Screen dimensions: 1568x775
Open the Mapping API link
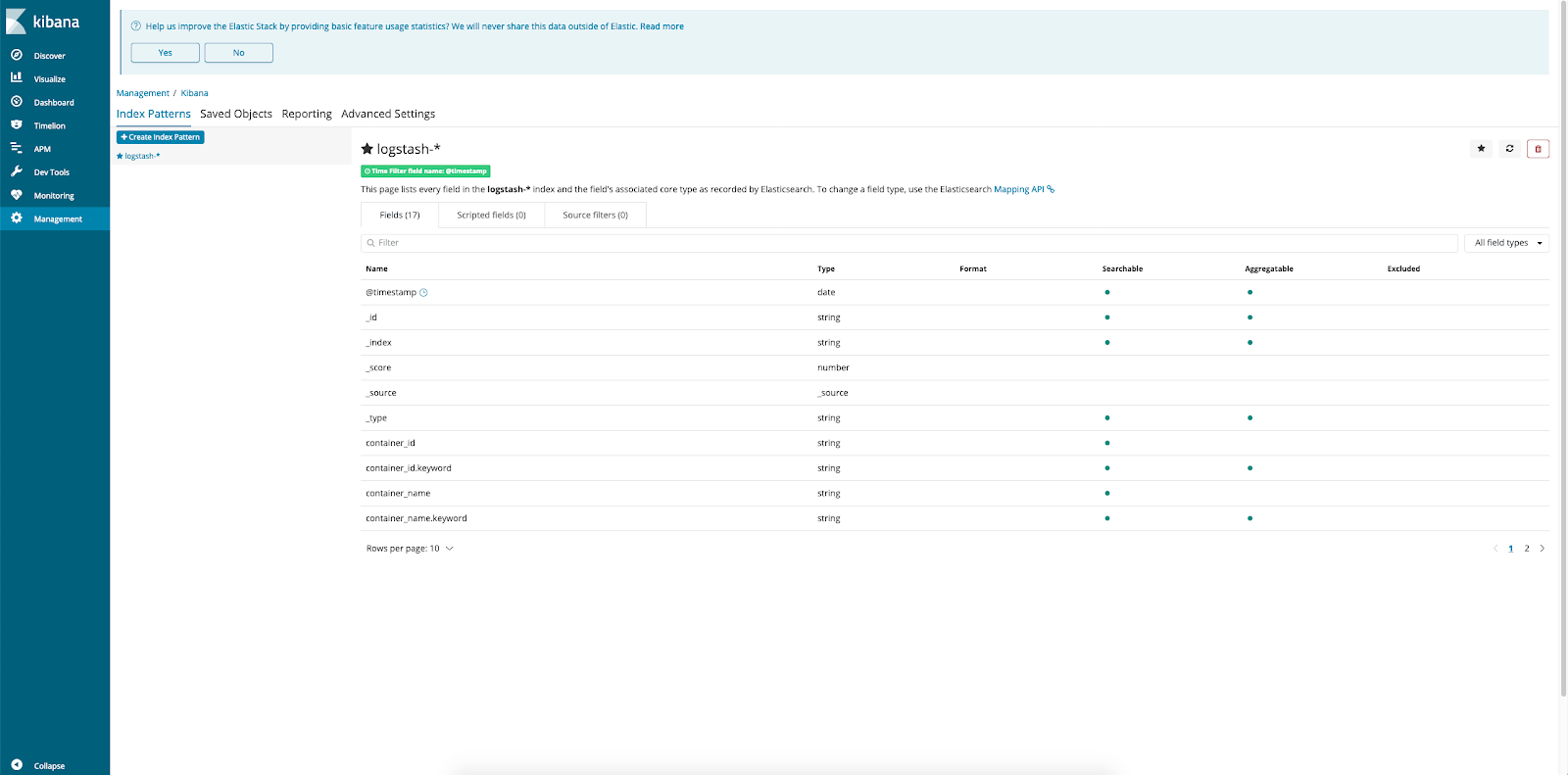[x=1019, y=189]
